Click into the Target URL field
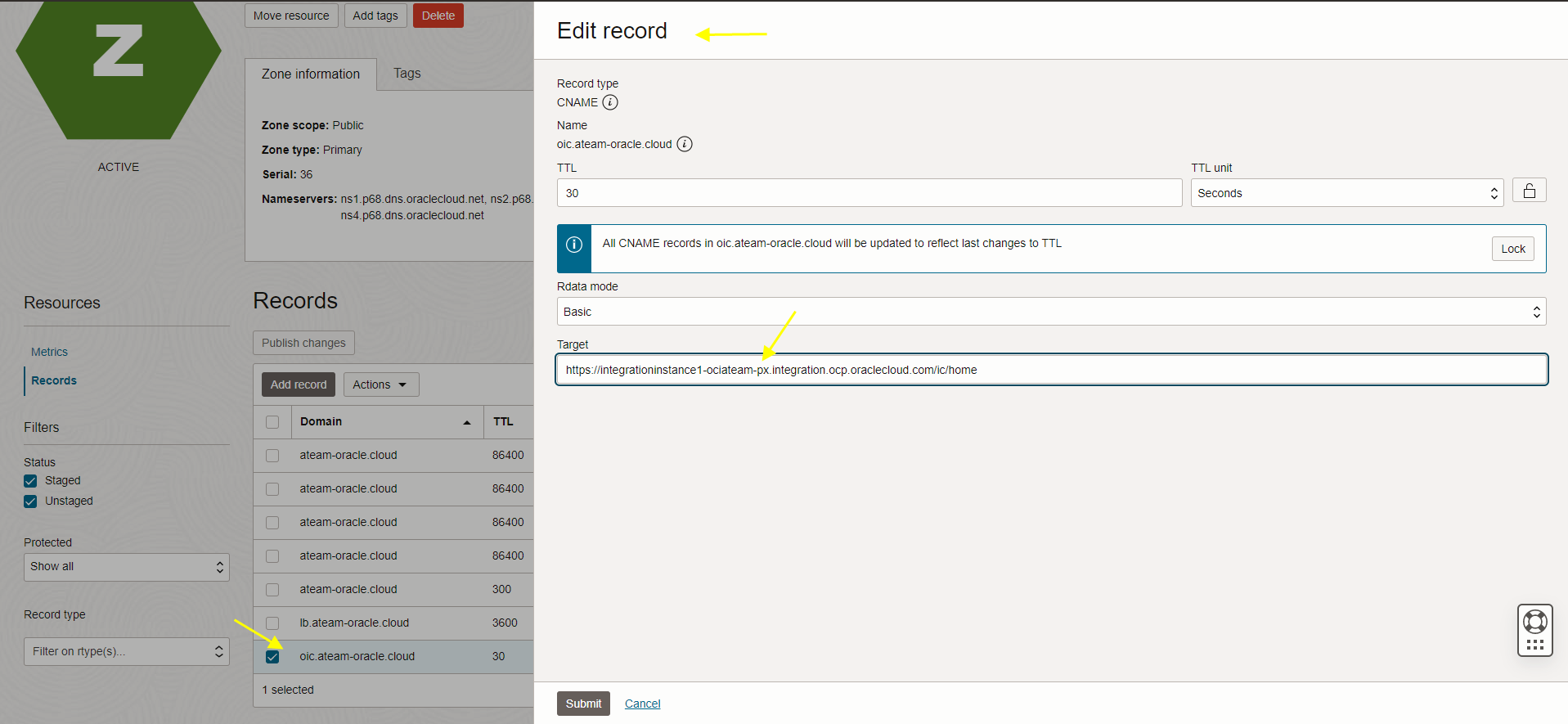 tap(1051, 370)
